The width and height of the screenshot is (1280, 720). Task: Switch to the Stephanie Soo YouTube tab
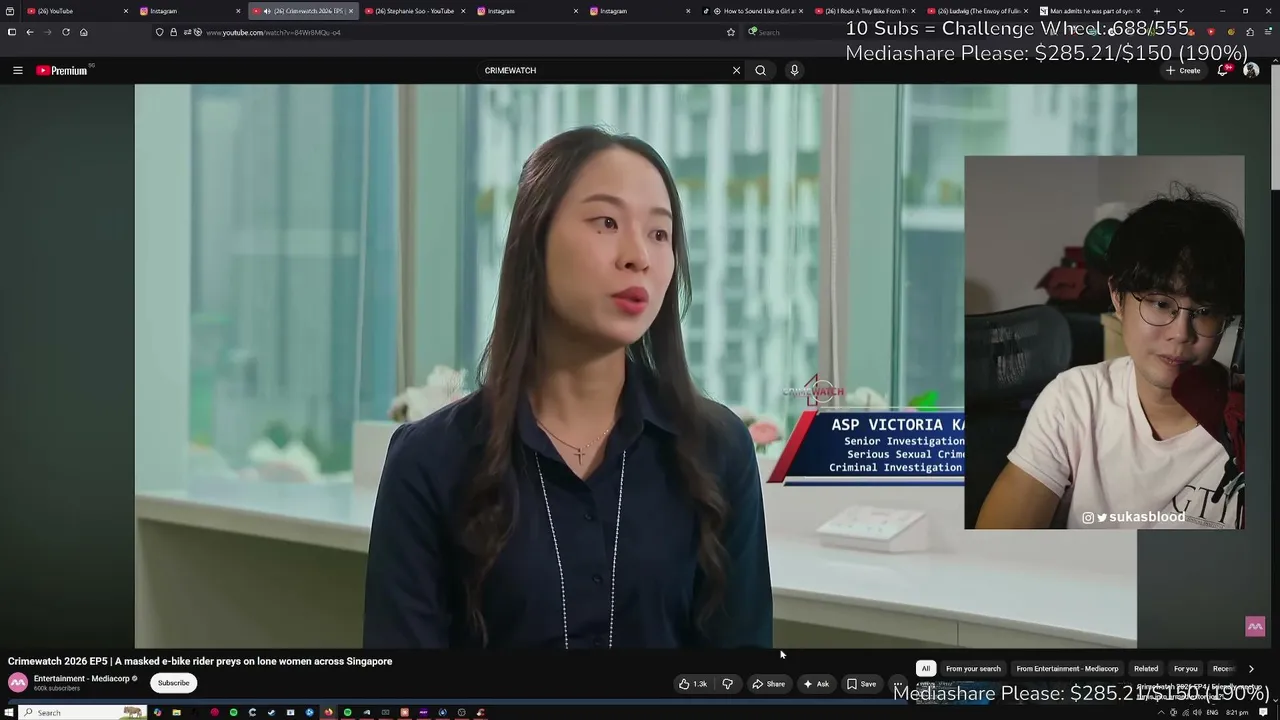pyautogui.click(x=414, y=11)
